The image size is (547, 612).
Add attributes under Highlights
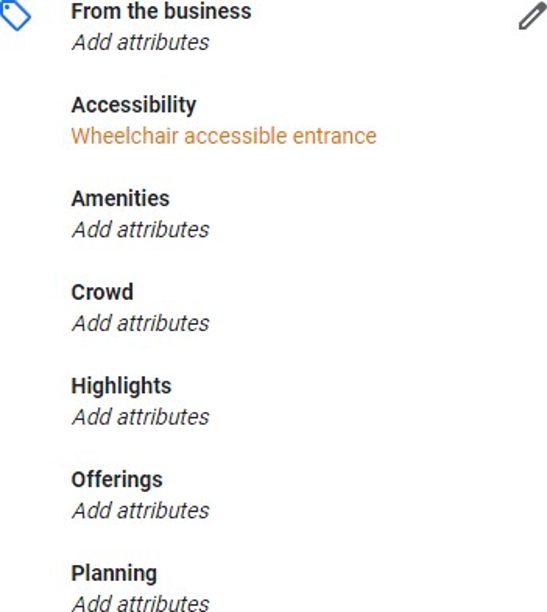tap(141, 417)
